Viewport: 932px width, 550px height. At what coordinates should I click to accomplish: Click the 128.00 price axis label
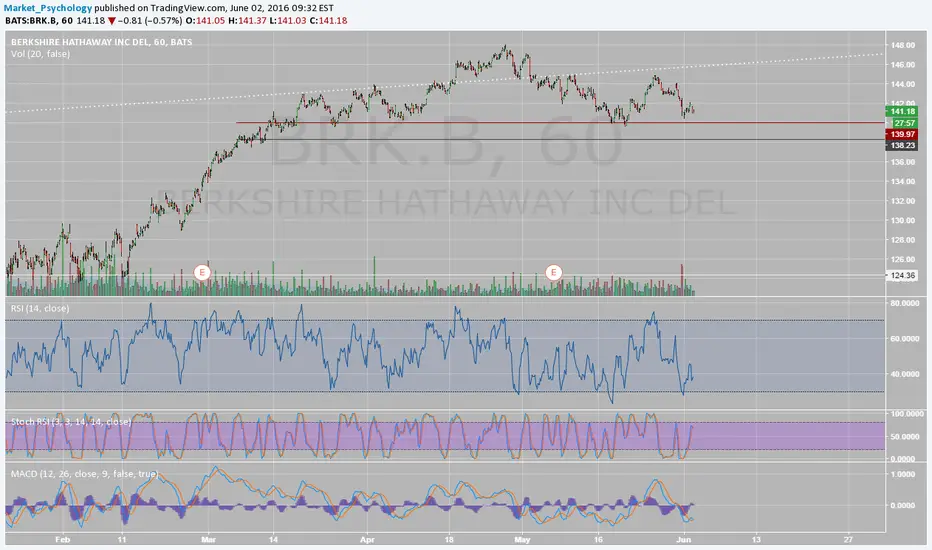pyautogui.click(x=902, y=240)
